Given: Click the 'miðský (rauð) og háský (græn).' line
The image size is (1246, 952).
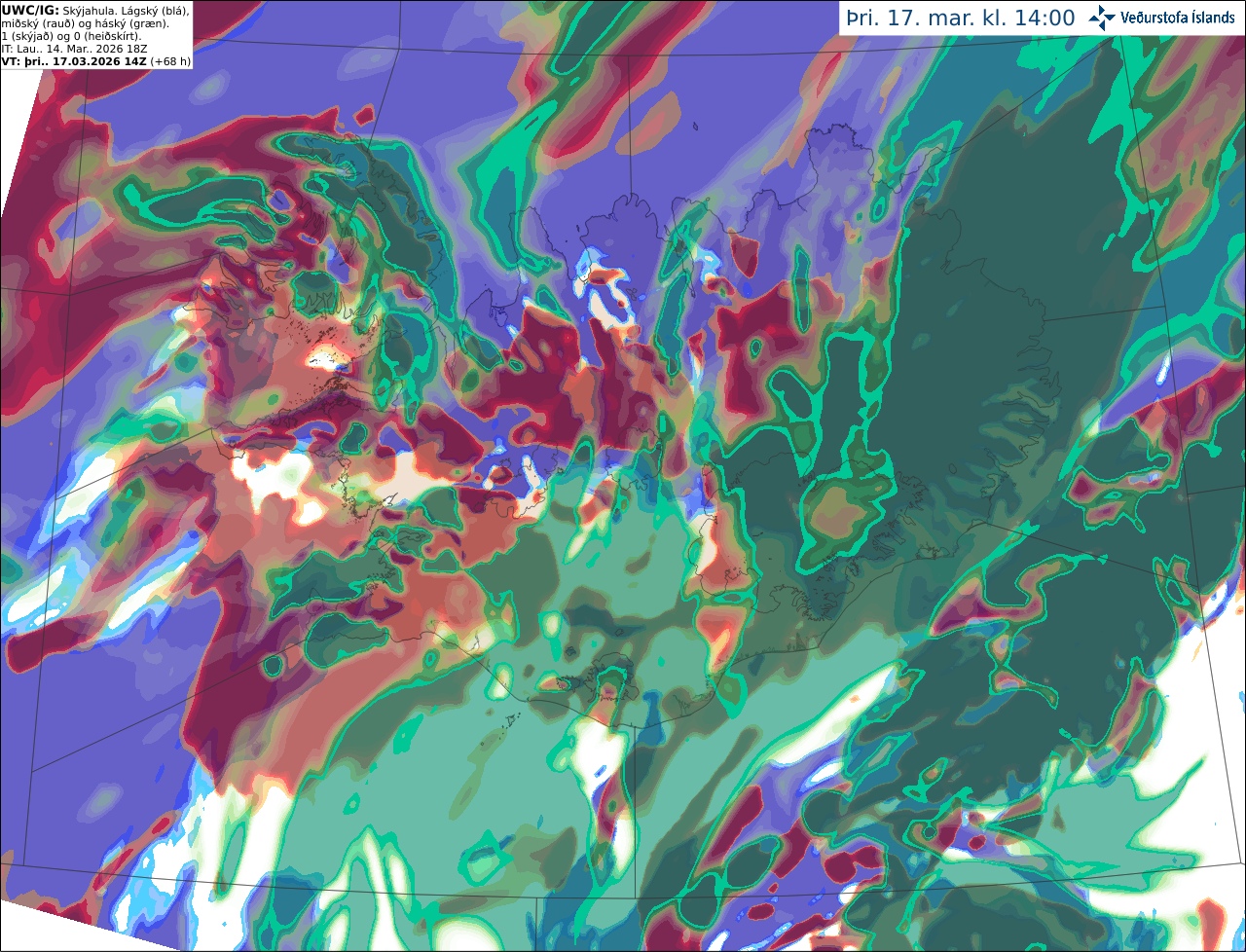Looking at the screenshot, I should pyautogui.click(x=85, y=22).
